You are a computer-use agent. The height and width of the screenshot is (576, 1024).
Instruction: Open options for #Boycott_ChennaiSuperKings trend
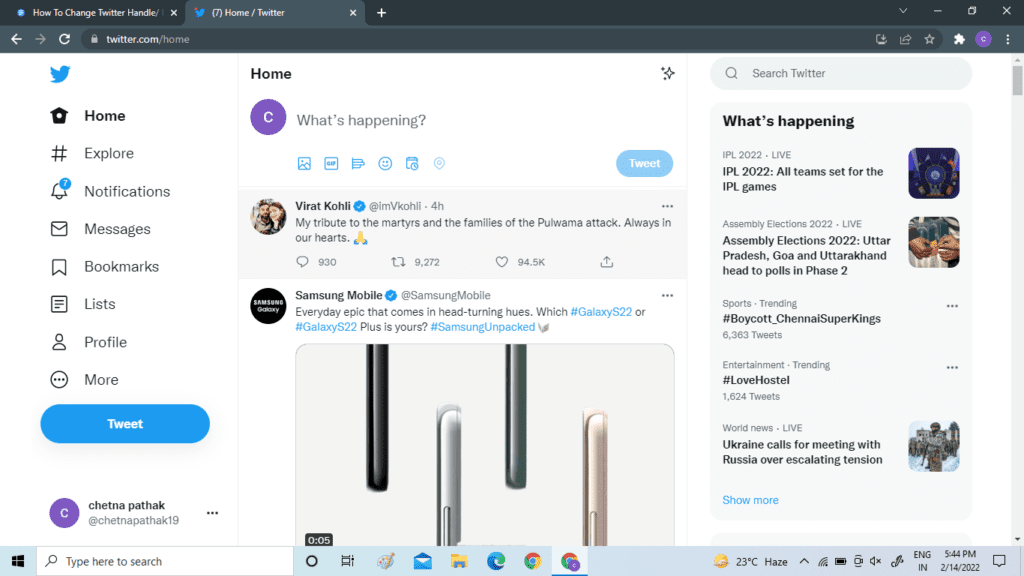coord(952,306)
